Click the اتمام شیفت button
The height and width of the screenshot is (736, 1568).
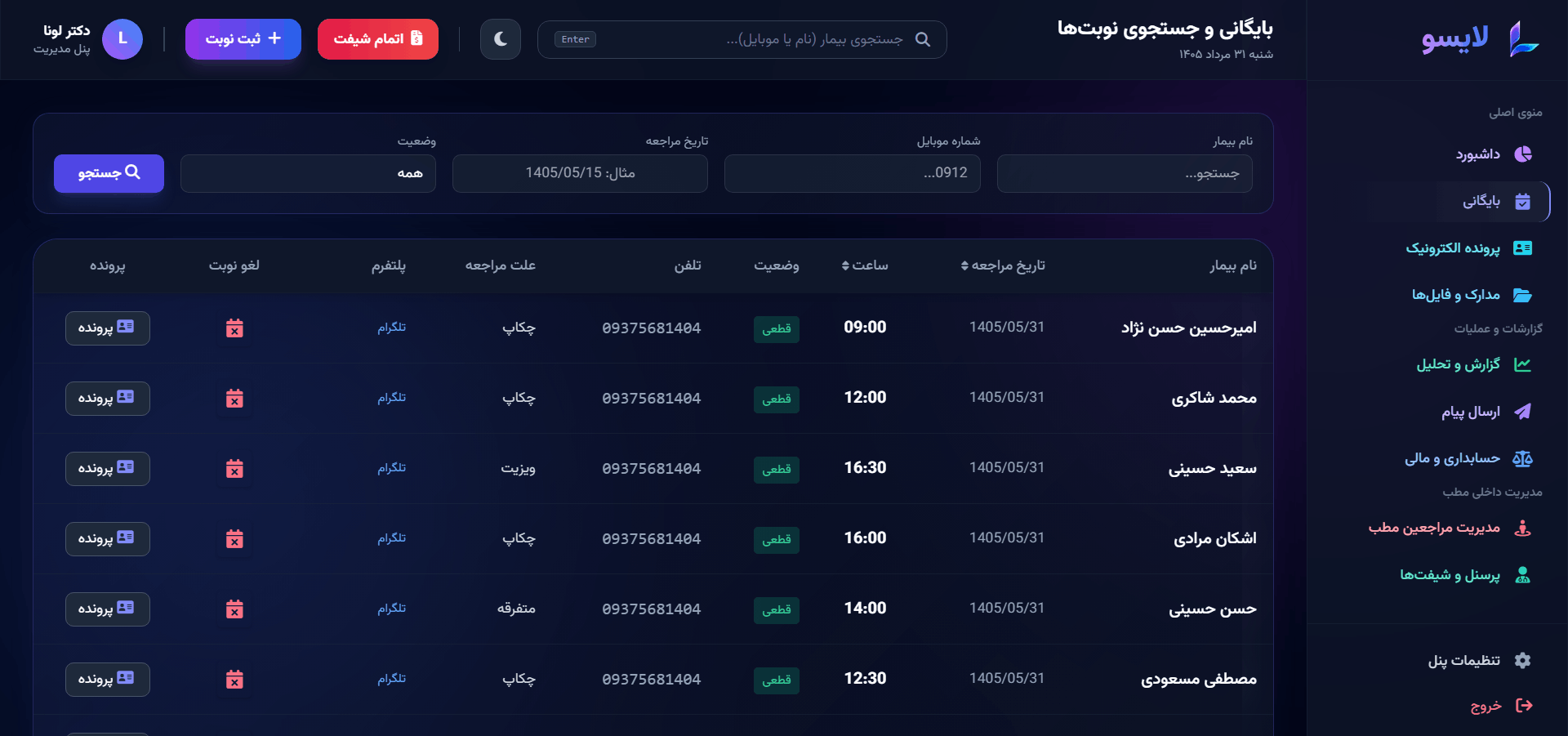point(378,39)
